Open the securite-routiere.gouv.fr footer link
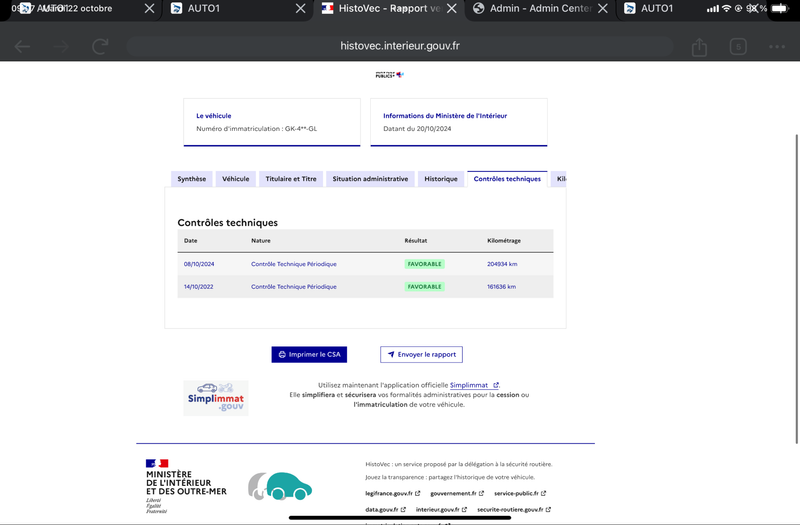800x525 pixels. tap(514, 510)
